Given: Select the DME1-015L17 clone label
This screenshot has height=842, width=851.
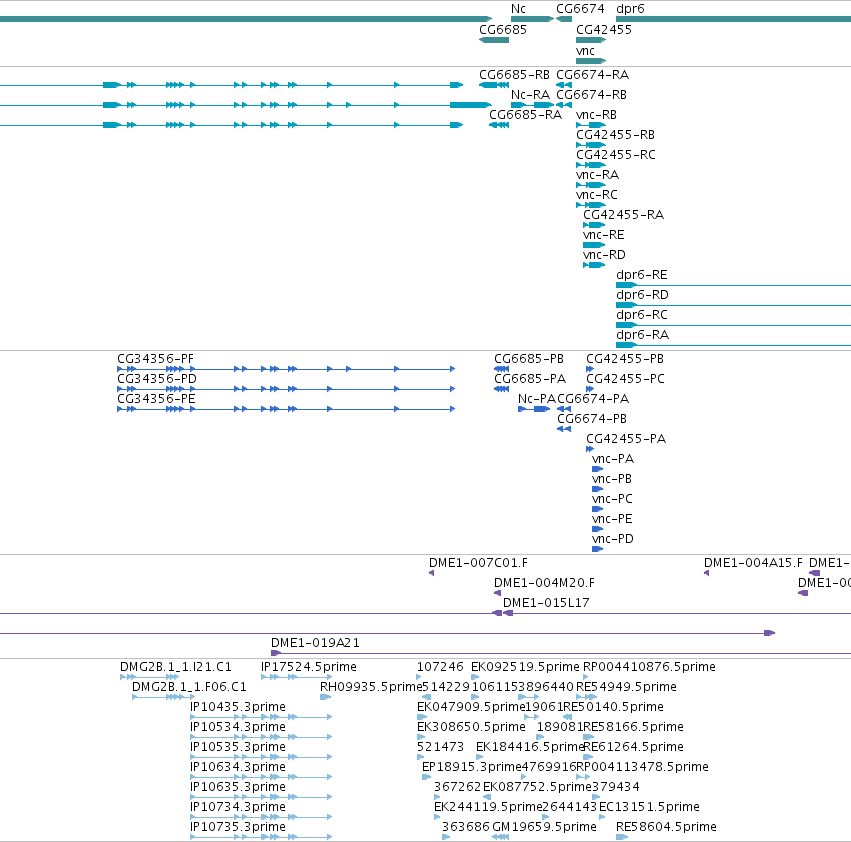Looking at the screenshot, I should click(x=547, y=603).
